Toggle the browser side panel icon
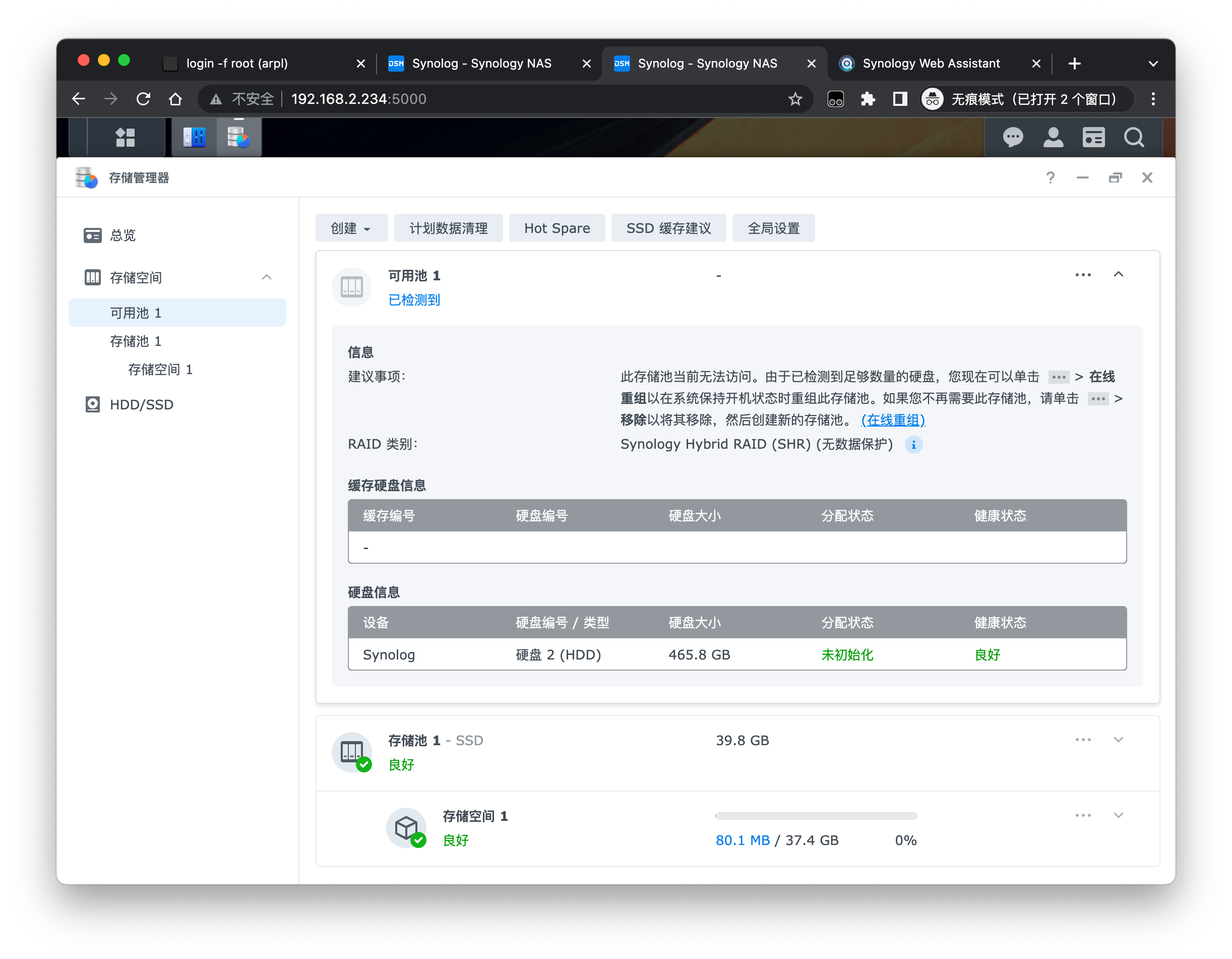Screen dimensions: 1232x959 pyautogui.click(x=900, y=99)
